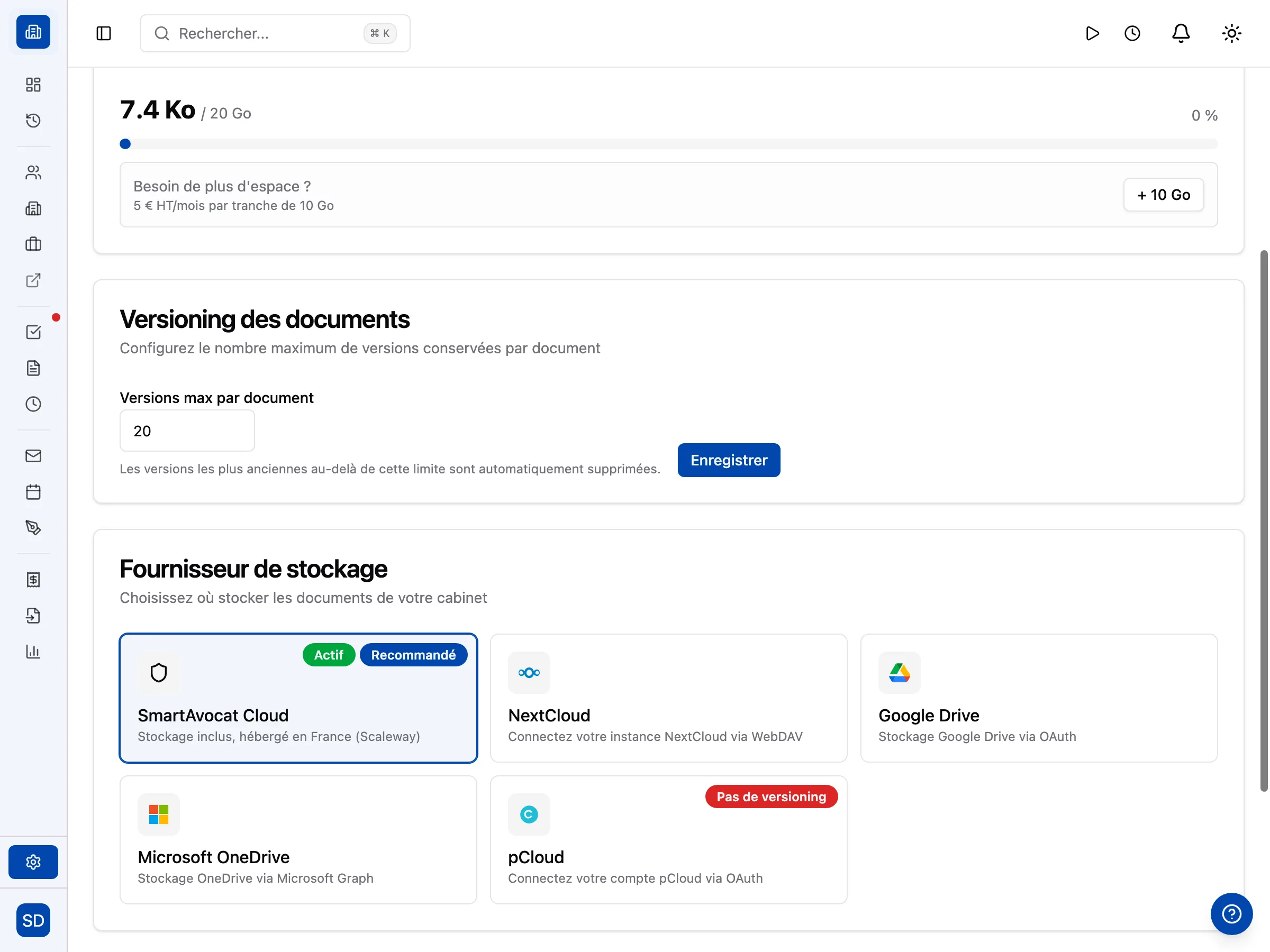
Task: Open the mail envelope icon in the sidebar
Action: coord(33,456)
